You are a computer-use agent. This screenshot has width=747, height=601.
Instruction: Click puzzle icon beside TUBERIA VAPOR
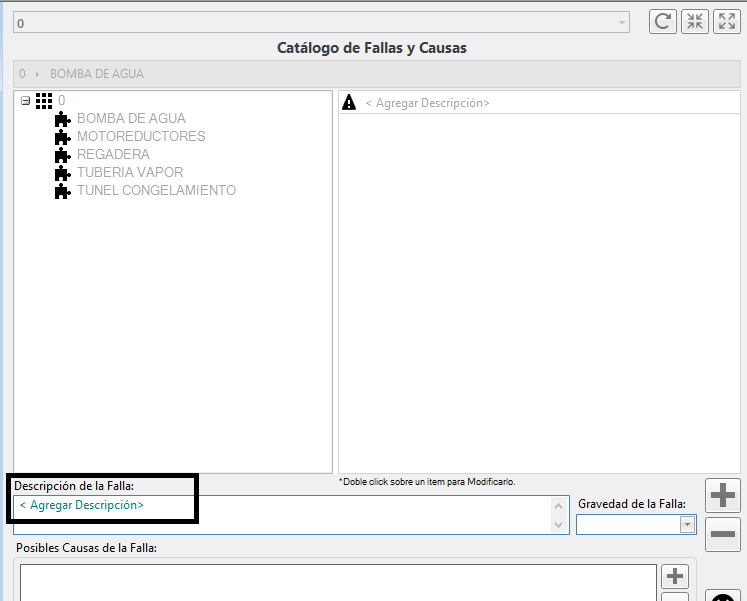pyautogui.click(x=62, y=173)
